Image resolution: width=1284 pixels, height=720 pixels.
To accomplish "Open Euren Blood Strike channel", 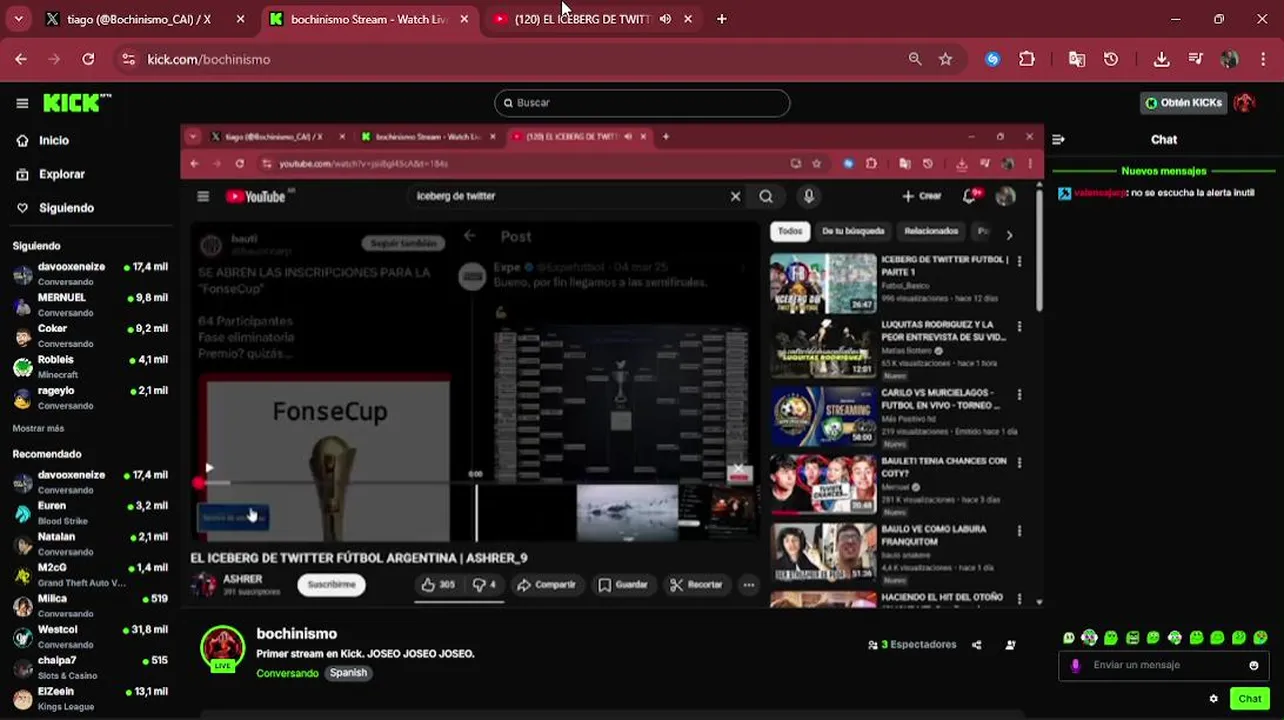I will coord(90,513).
